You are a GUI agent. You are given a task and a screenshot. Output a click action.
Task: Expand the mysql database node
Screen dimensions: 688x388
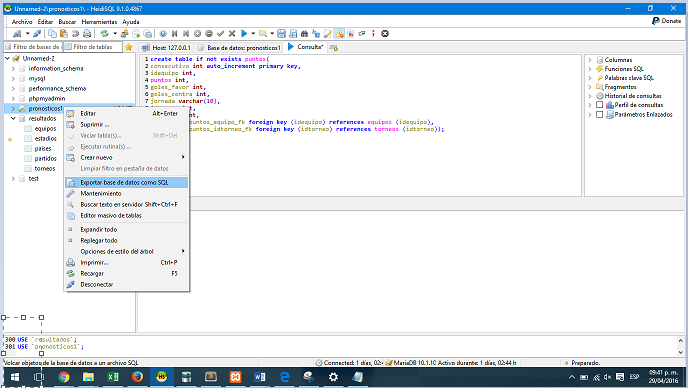(13, 79)
